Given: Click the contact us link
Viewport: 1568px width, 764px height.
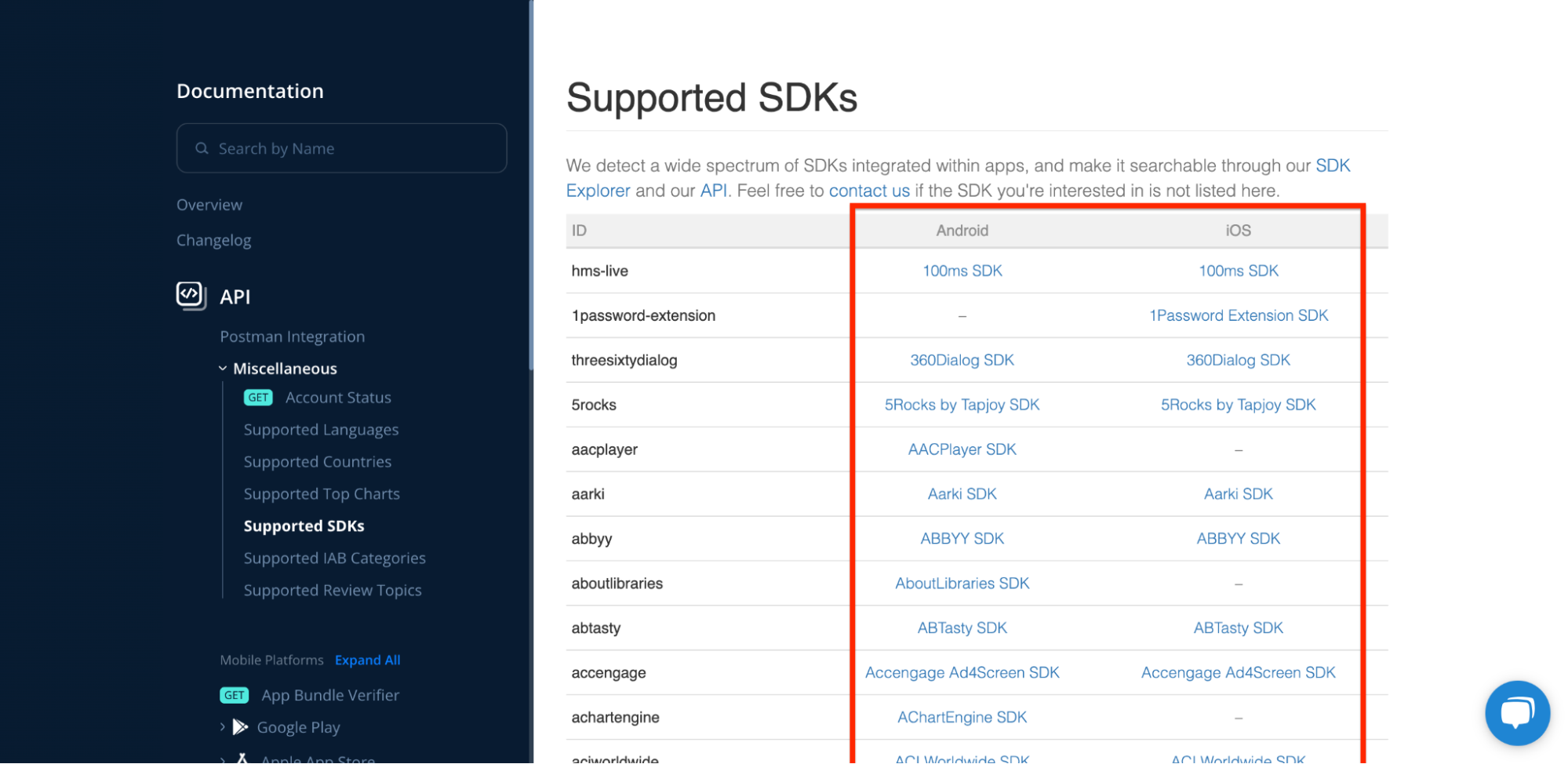Looking at the screenshot, I should pos(869,191).
